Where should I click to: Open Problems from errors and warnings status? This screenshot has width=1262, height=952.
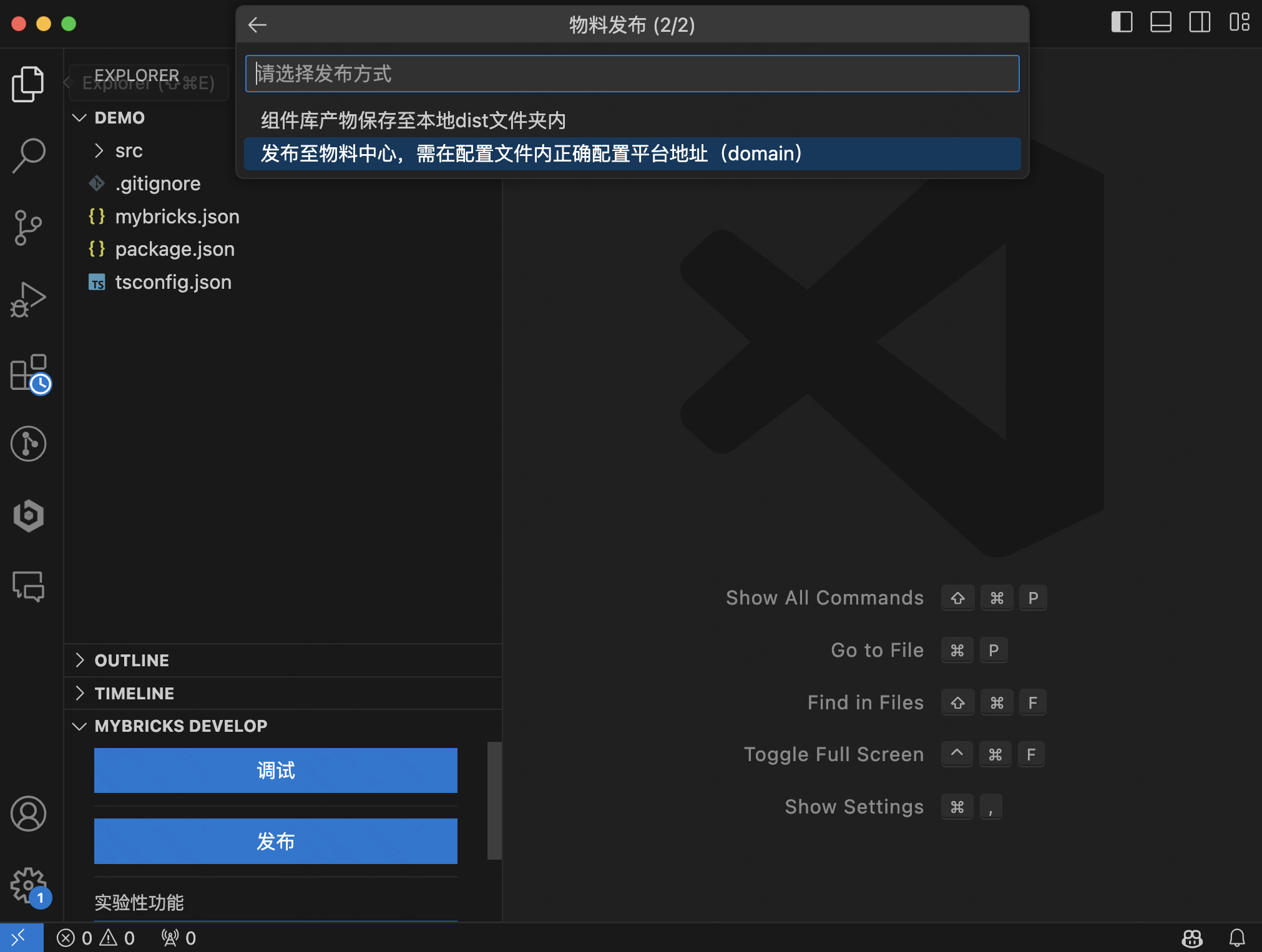(x=95, y=938)
